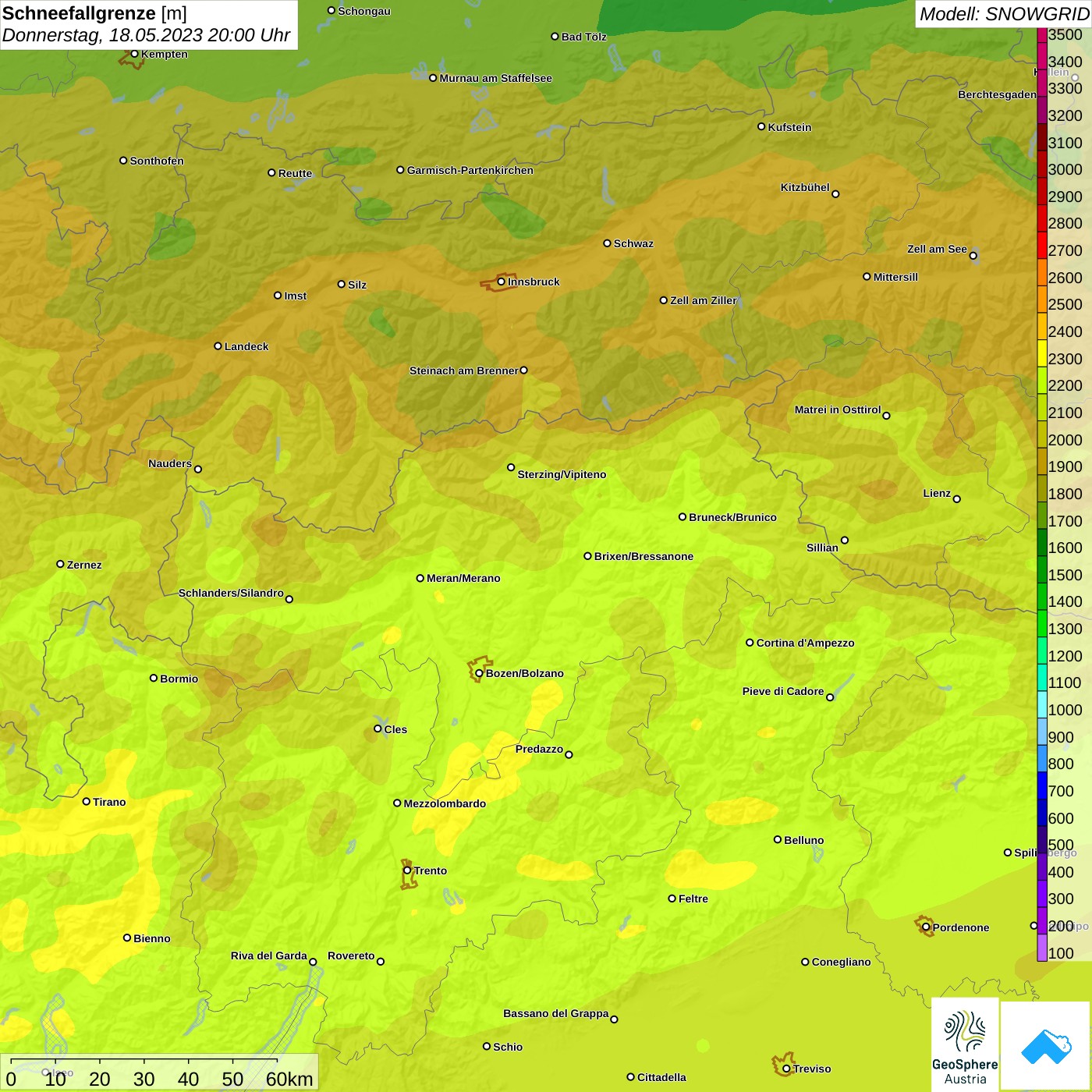Click the 1000 cyan legend swatch
This screenshot has height=1092, width=1092.
[x=1042, y=704]
